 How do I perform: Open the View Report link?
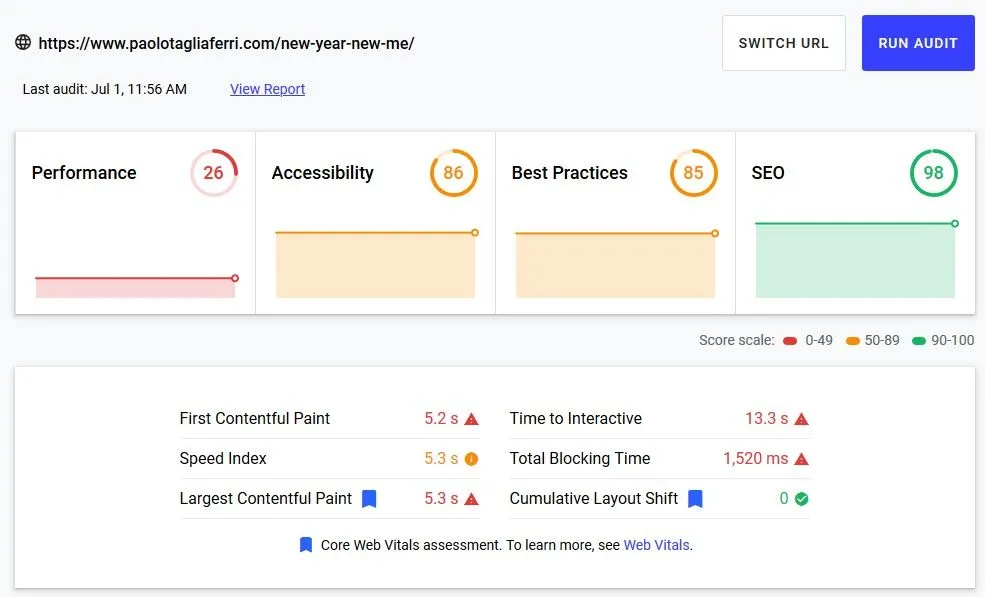click(268, 89)
